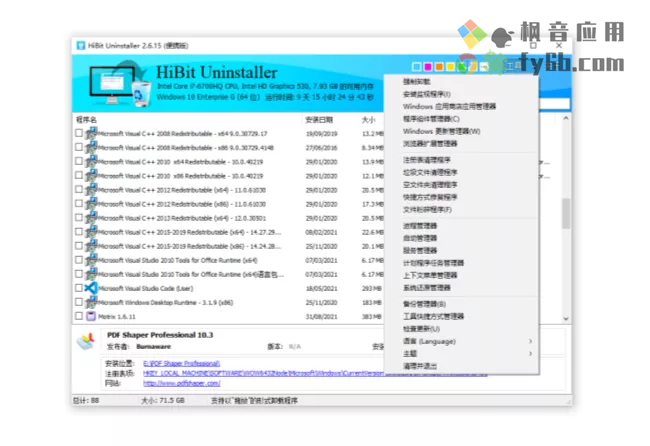Tick checkbox for Windows Desktop Runtime 3.1.9 (x86)
Viewport: 650px width, 446px height.
click(x=79, y=302)
